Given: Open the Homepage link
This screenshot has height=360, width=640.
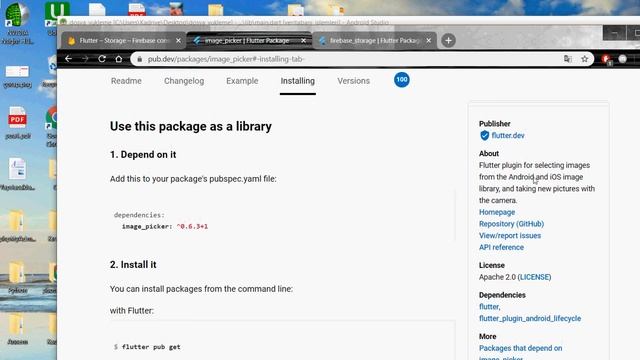Looking at the screenshot, I should [497, 212].
